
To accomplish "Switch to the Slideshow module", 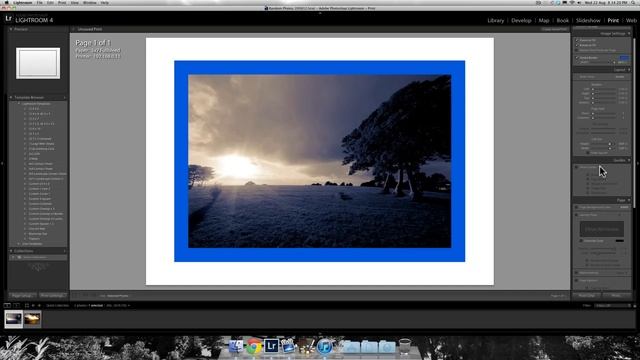I will 588,20.
